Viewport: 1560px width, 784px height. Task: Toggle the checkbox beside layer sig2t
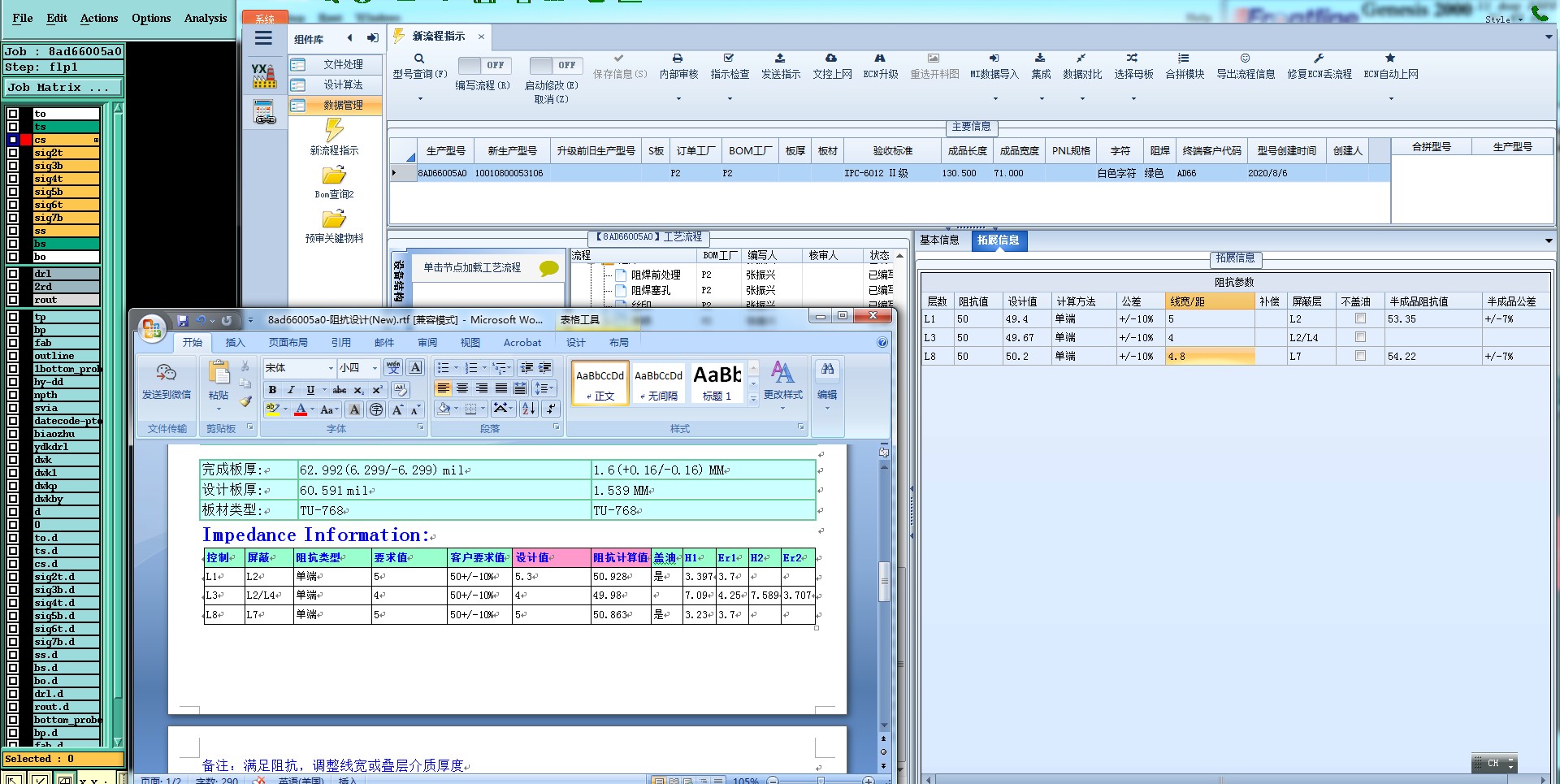(13, 153)
